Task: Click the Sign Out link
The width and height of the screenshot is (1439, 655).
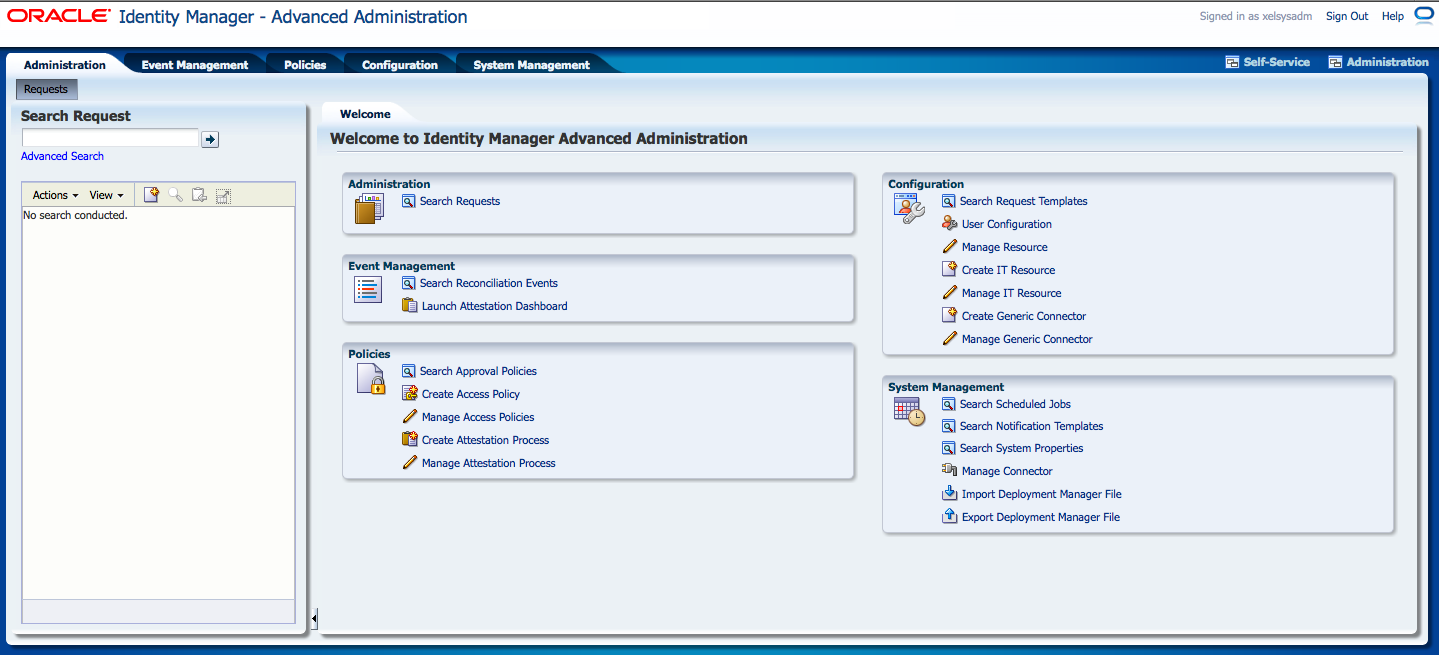Action: (1347, 16)
